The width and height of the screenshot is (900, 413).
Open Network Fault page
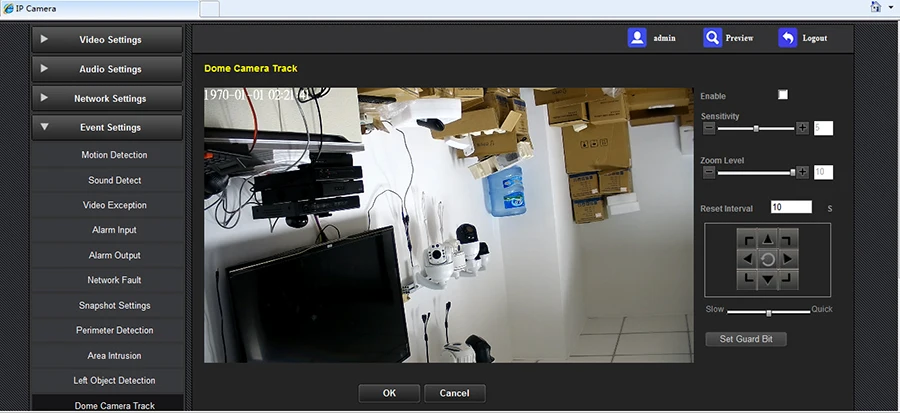(x=108, y=280)
